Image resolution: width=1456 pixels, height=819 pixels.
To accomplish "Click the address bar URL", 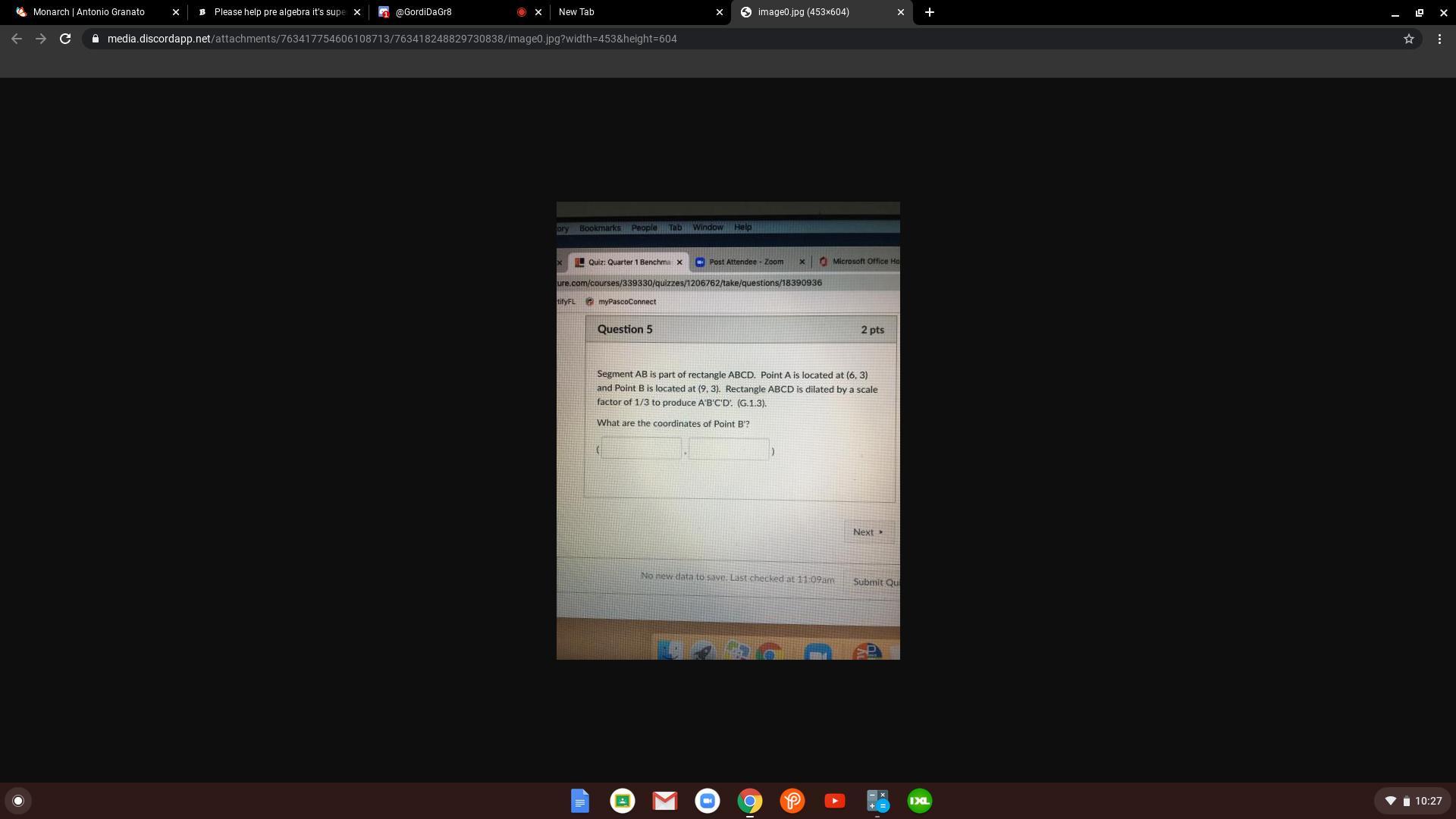I will click(x=391, y=39).
